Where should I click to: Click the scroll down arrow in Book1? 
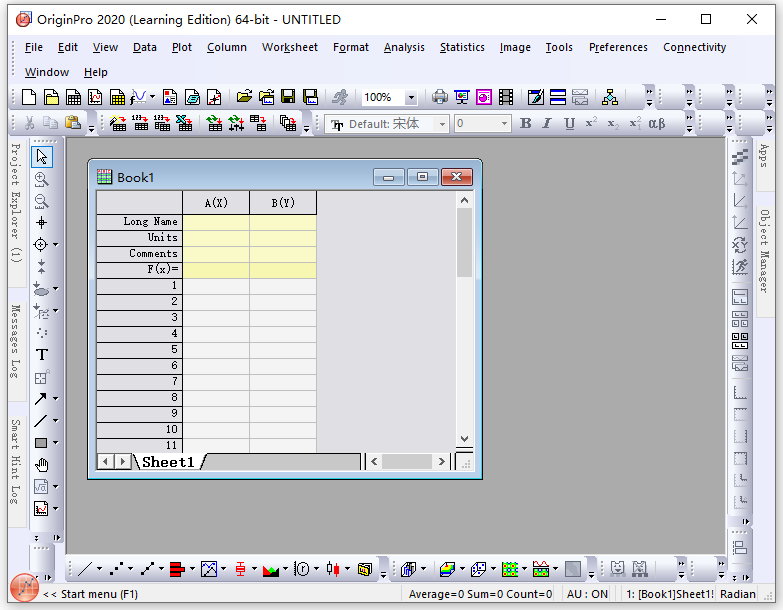pos(464,439)
